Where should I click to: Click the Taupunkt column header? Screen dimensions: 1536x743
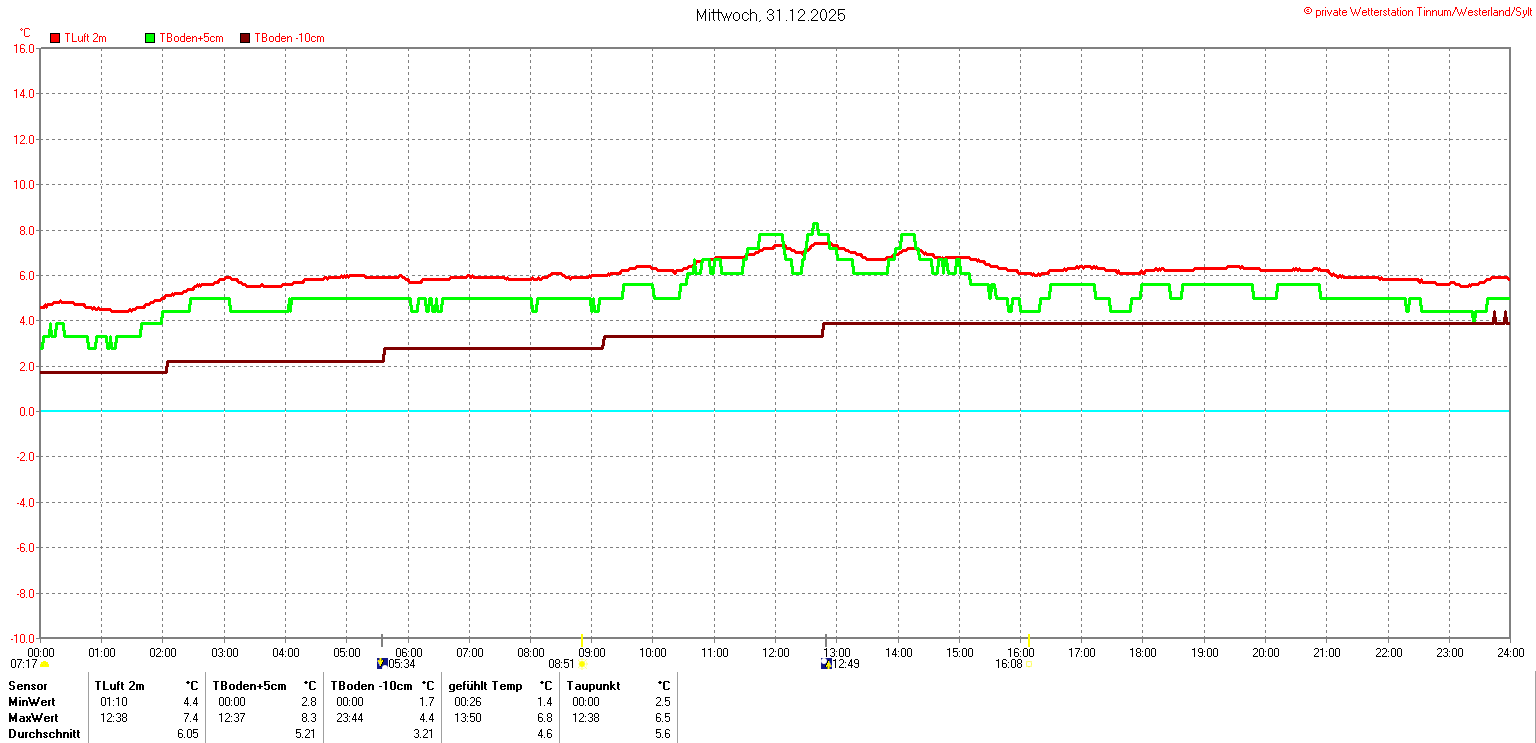[x=593, y=686]
